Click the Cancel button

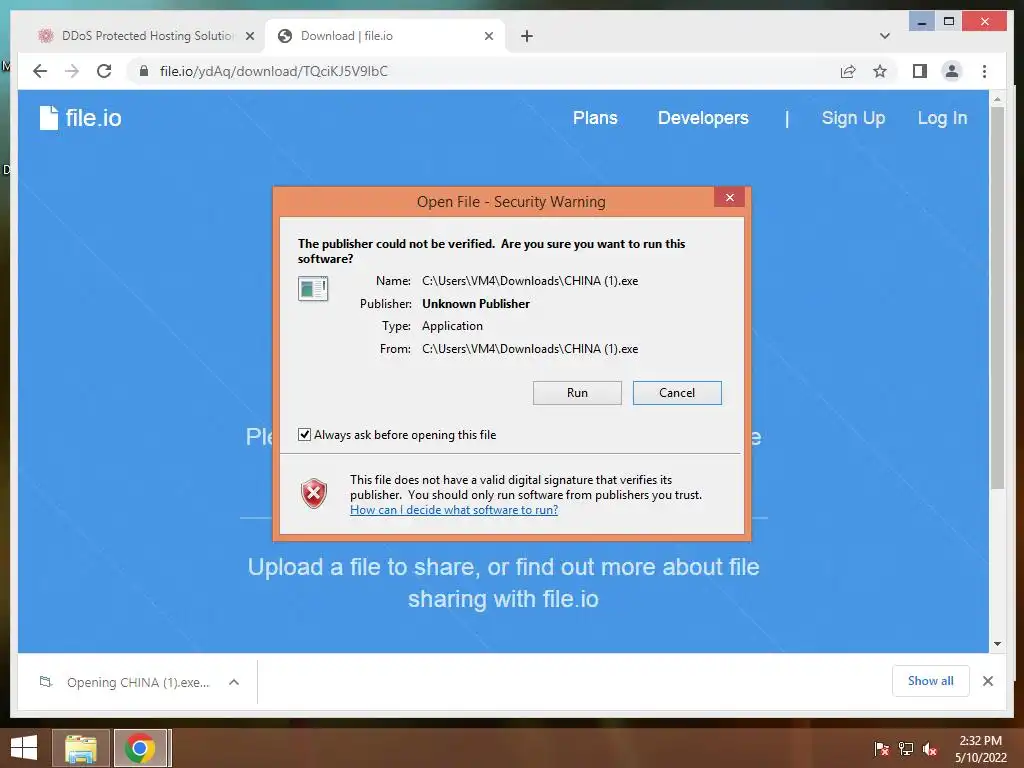pyautogui.click(x=677, y=392)
